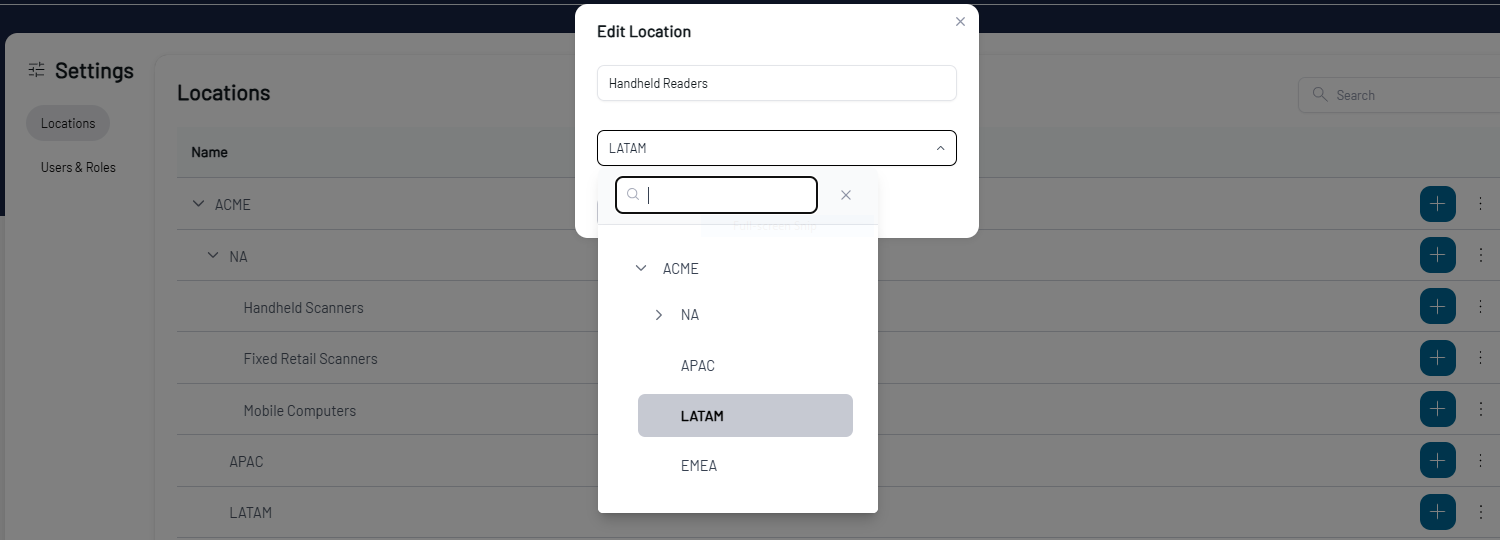This screenshot has width=1500, height=540.
Task: Collapse the NA row in the Locations table
Action: (212, 256)
